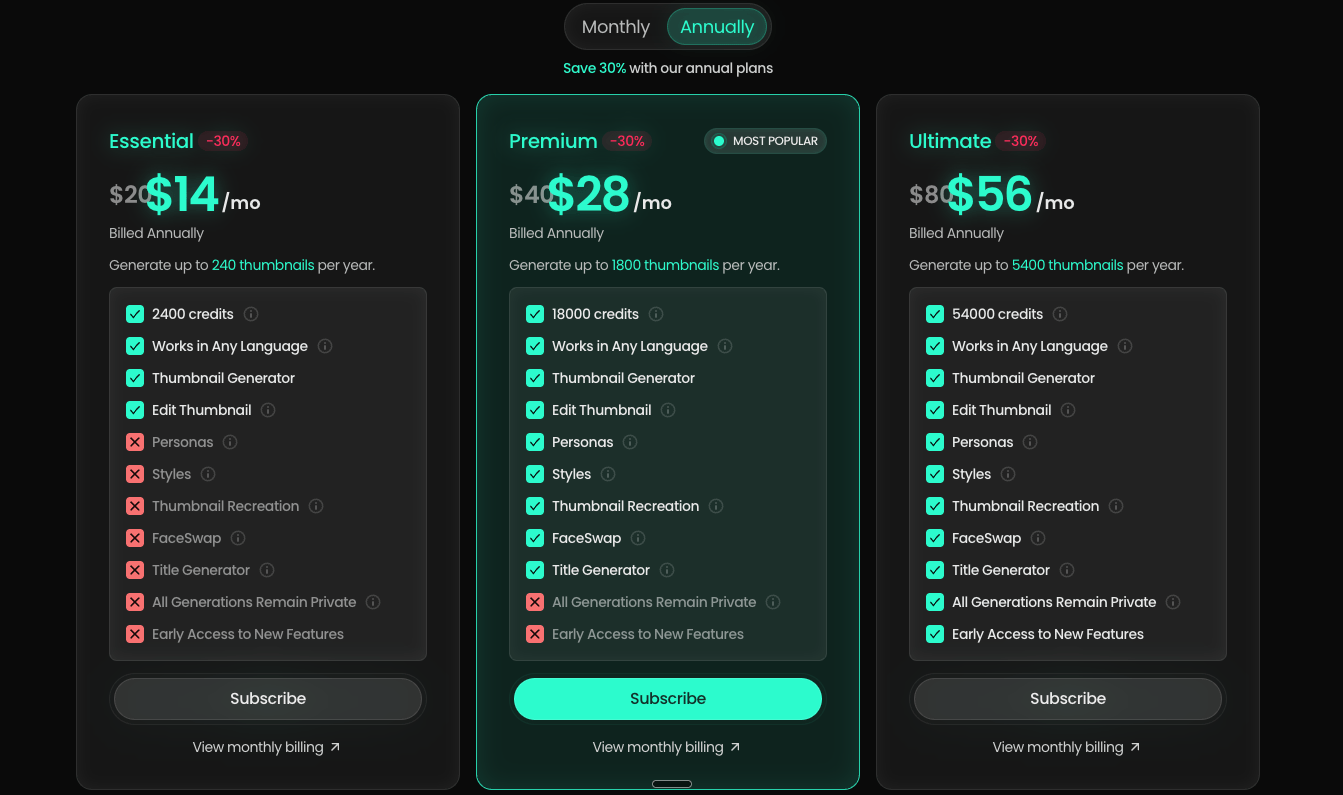Open info tooltip for Premium's Title Generator
The height and width of the screenshot is (795, 1343).
point(666,570)
